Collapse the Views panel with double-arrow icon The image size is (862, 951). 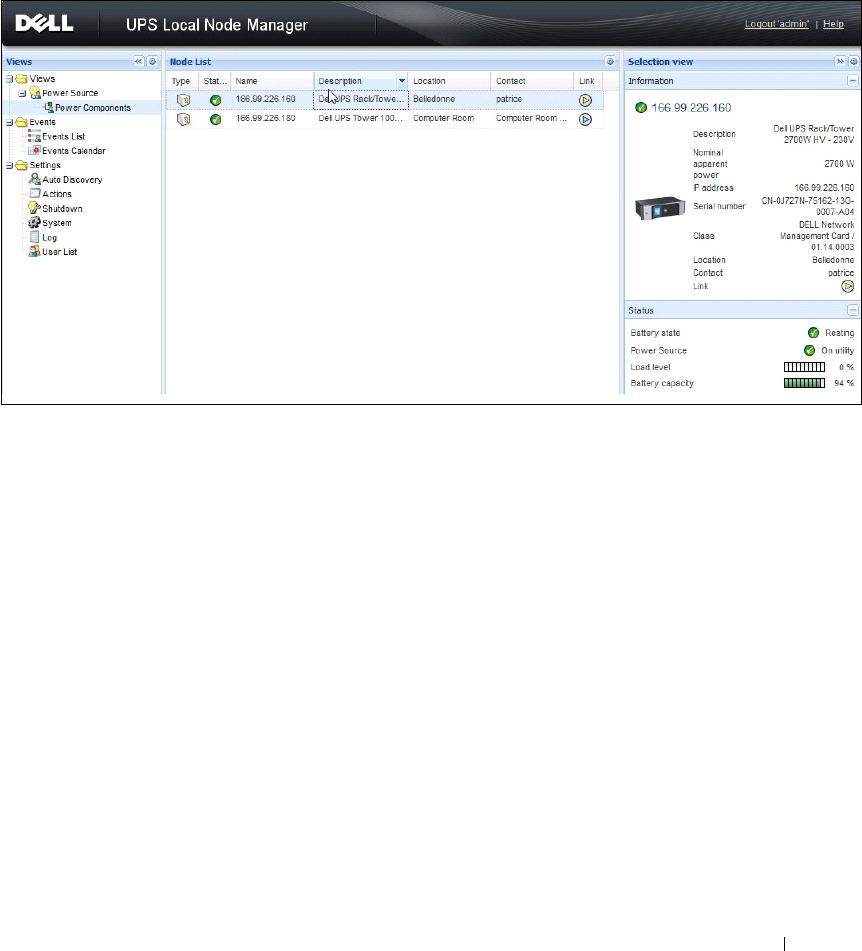(139, 61)
